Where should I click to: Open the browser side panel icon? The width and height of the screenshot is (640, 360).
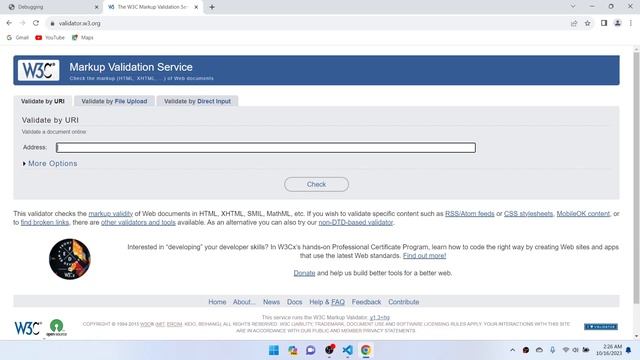pos(604,23)
